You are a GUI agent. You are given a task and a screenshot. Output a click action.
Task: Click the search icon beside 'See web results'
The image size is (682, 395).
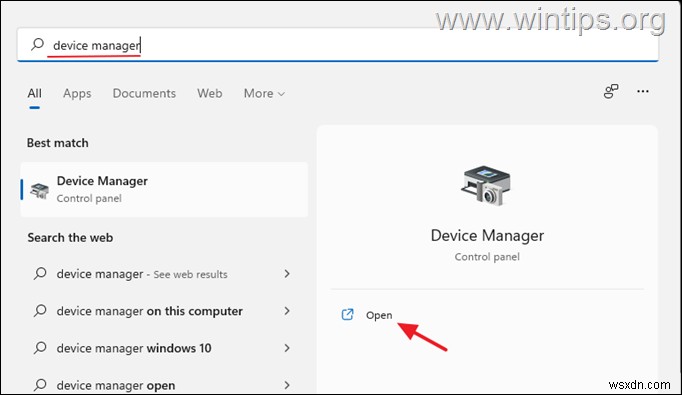(40, 274)
